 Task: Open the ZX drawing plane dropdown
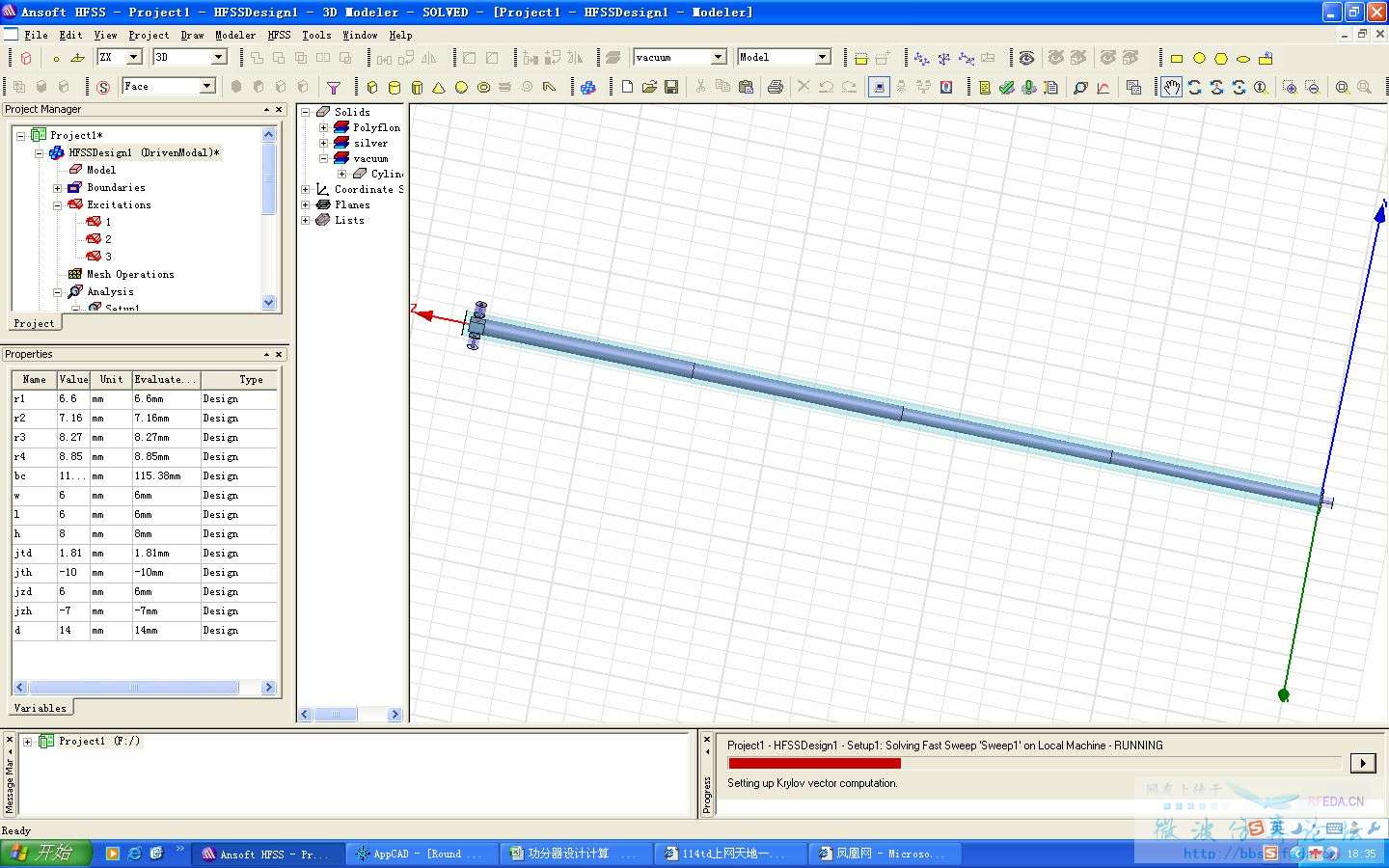pyautogui.click(x=134, y=57)
